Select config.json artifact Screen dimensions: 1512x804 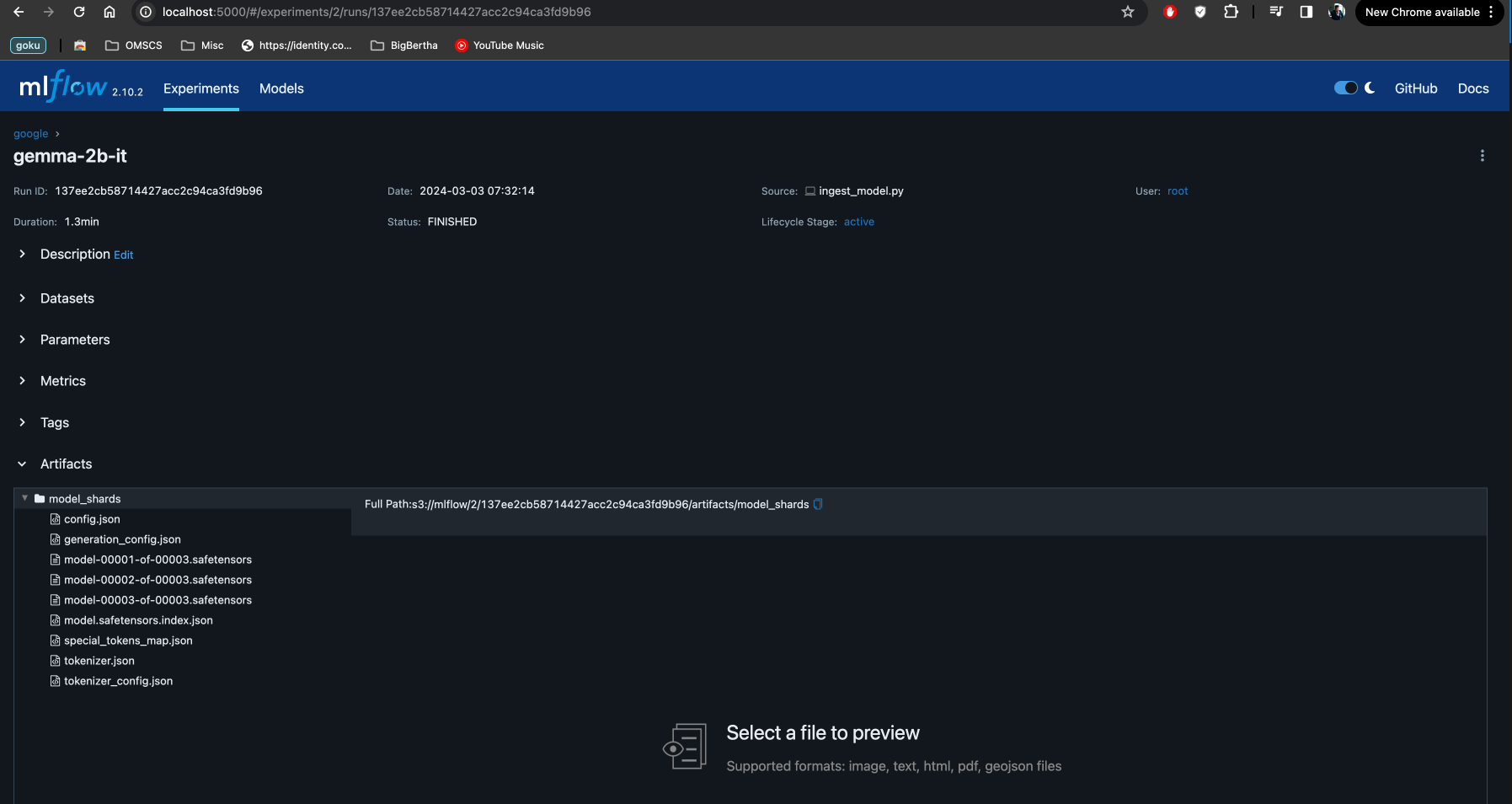click(92, 519)
